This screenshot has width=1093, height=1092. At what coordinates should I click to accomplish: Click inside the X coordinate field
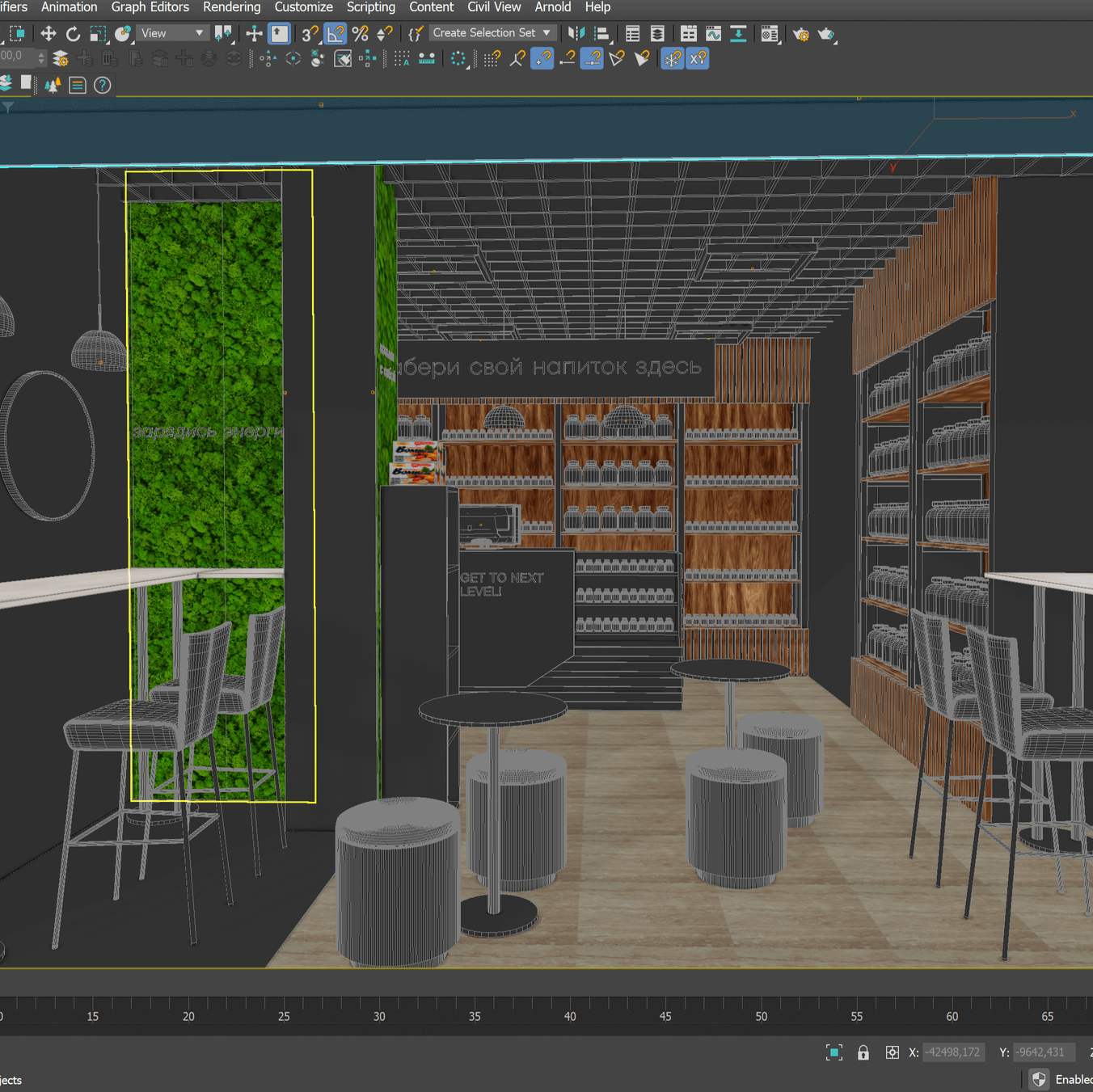pos(953,1052)
